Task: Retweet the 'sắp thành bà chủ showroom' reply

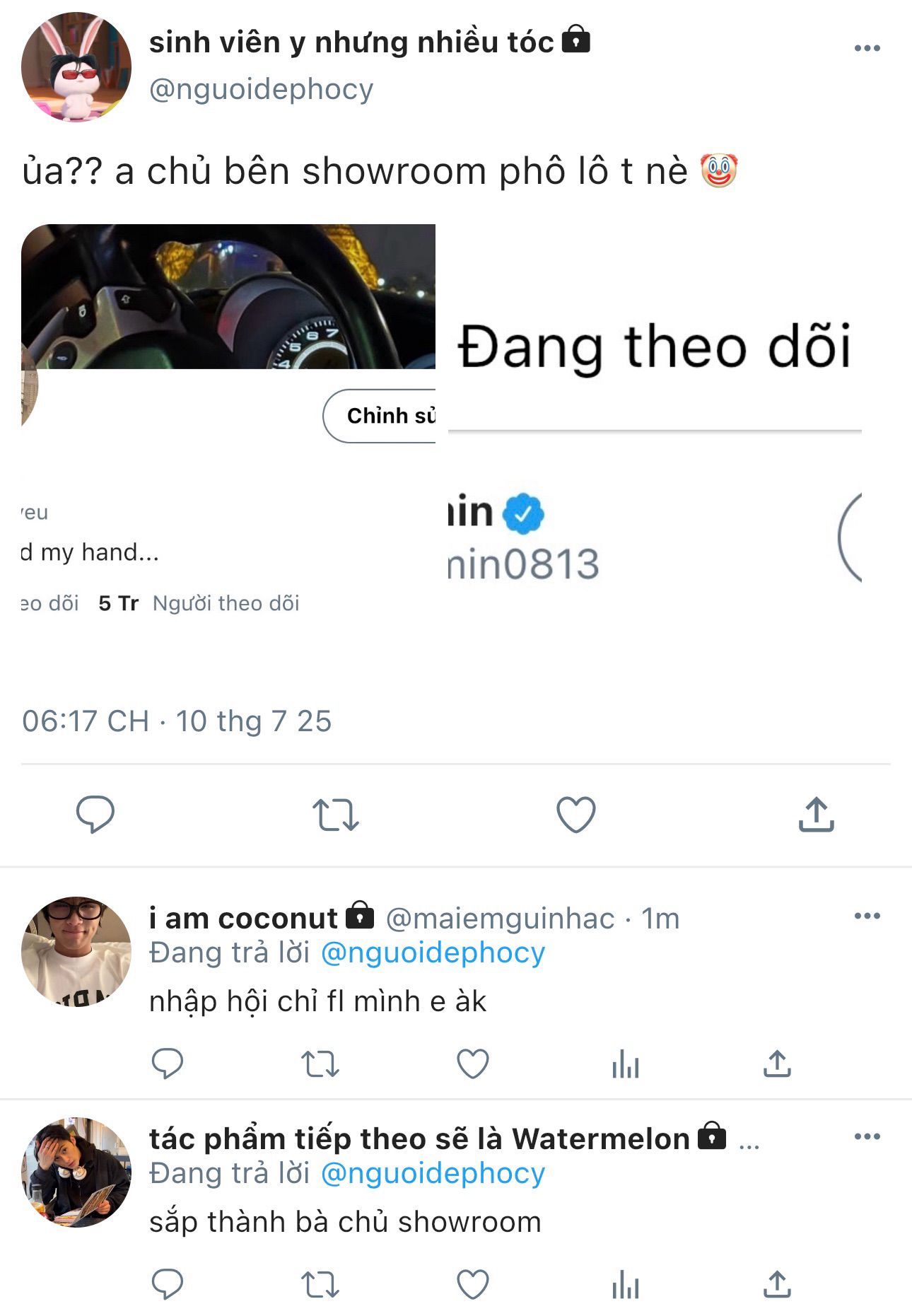Action: (320, 1283)
